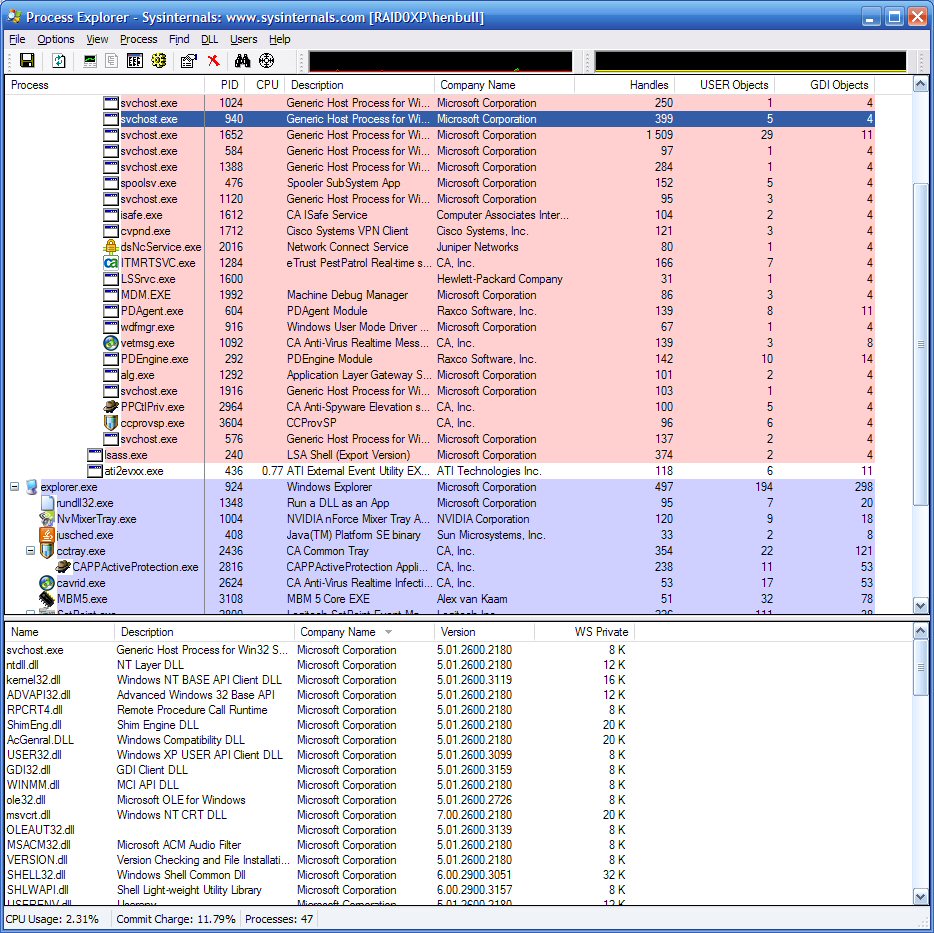Open the DLL menu
Image resolution: width=934 pixels, height=933 pixels.
(x=210, y=39)
